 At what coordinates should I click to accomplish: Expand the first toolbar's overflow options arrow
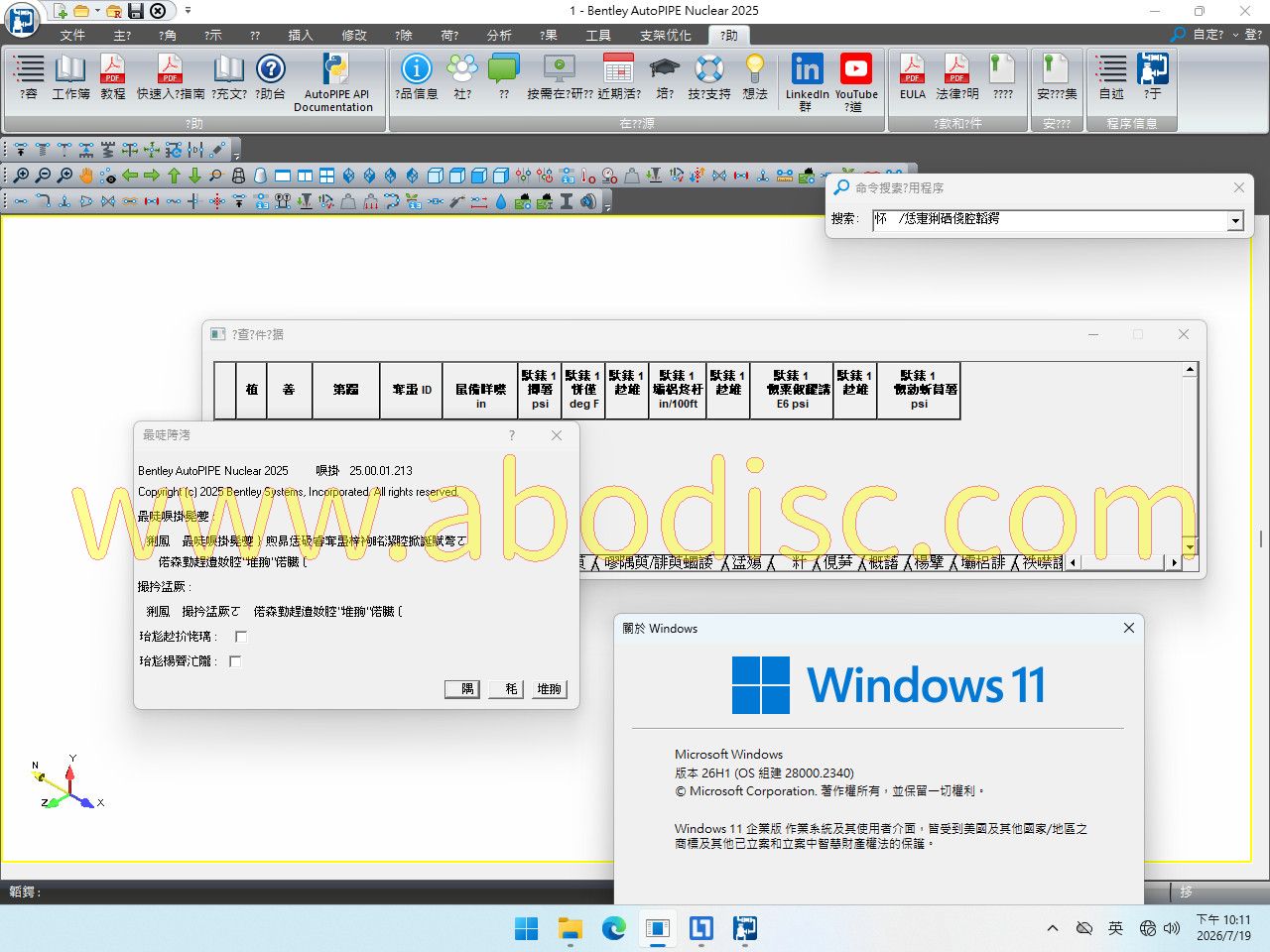pyautogui.click(x=238, y=150)
